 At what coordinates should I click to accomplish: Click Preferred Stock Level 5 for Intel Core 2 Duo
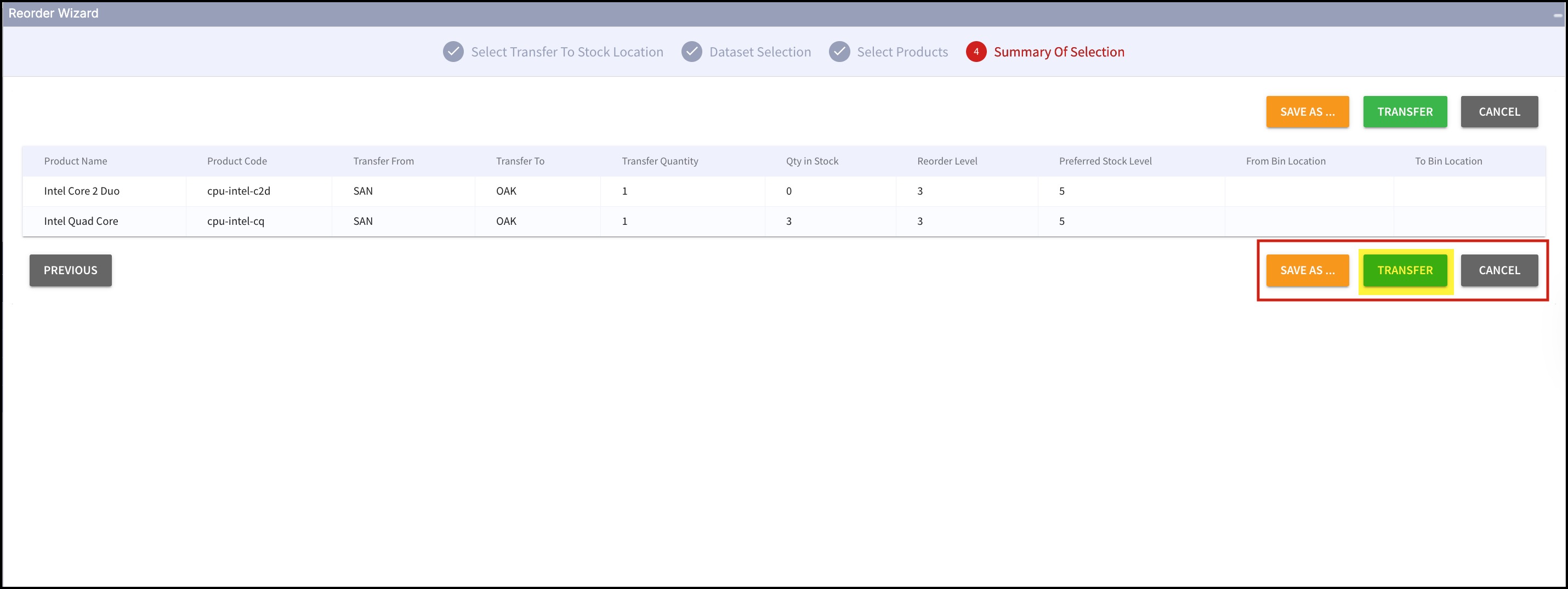(x=1061, y=191)
